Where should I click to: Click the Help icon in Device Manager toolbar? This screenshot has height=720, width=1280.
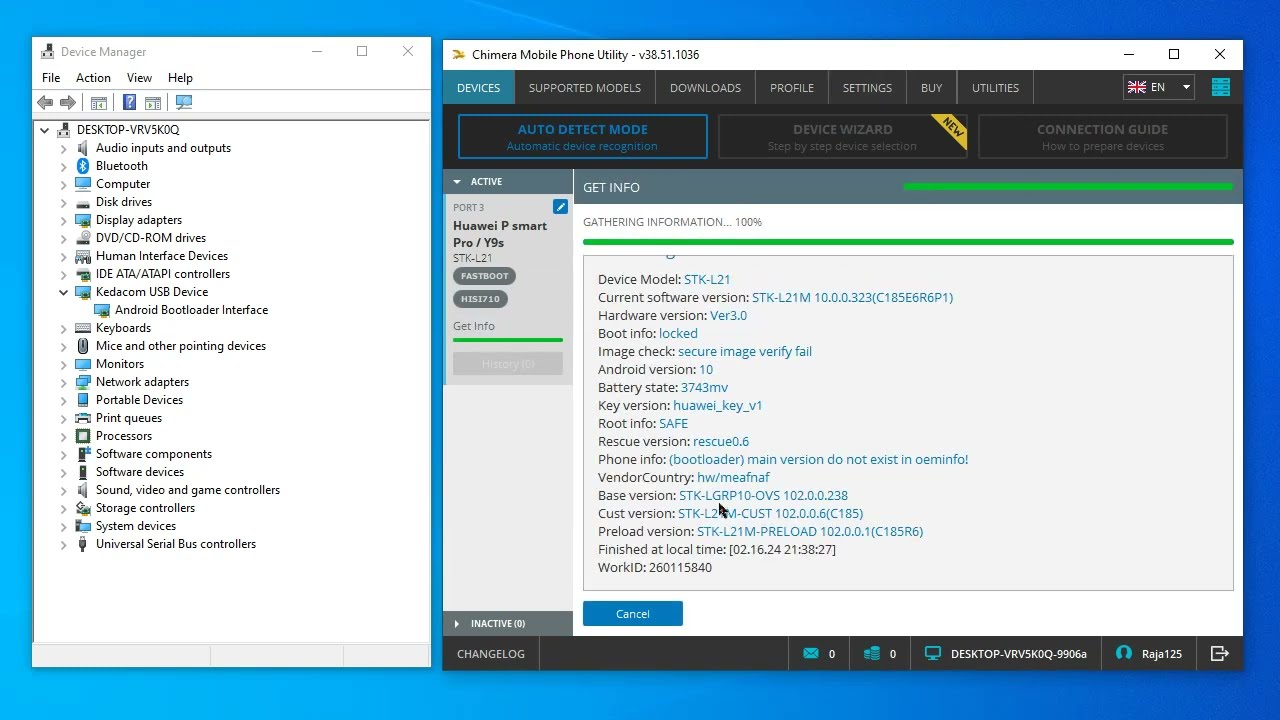(x=129, y=102)
